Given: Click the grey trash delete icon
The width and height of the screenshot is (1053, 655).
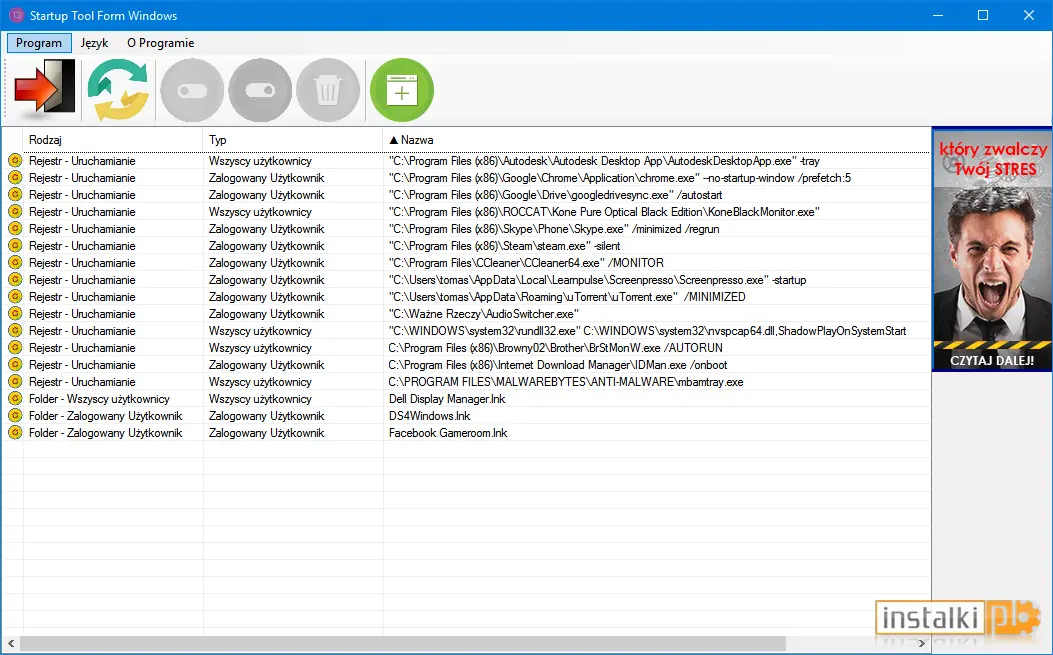Looking at the screenshot, I should click(328, 90).
